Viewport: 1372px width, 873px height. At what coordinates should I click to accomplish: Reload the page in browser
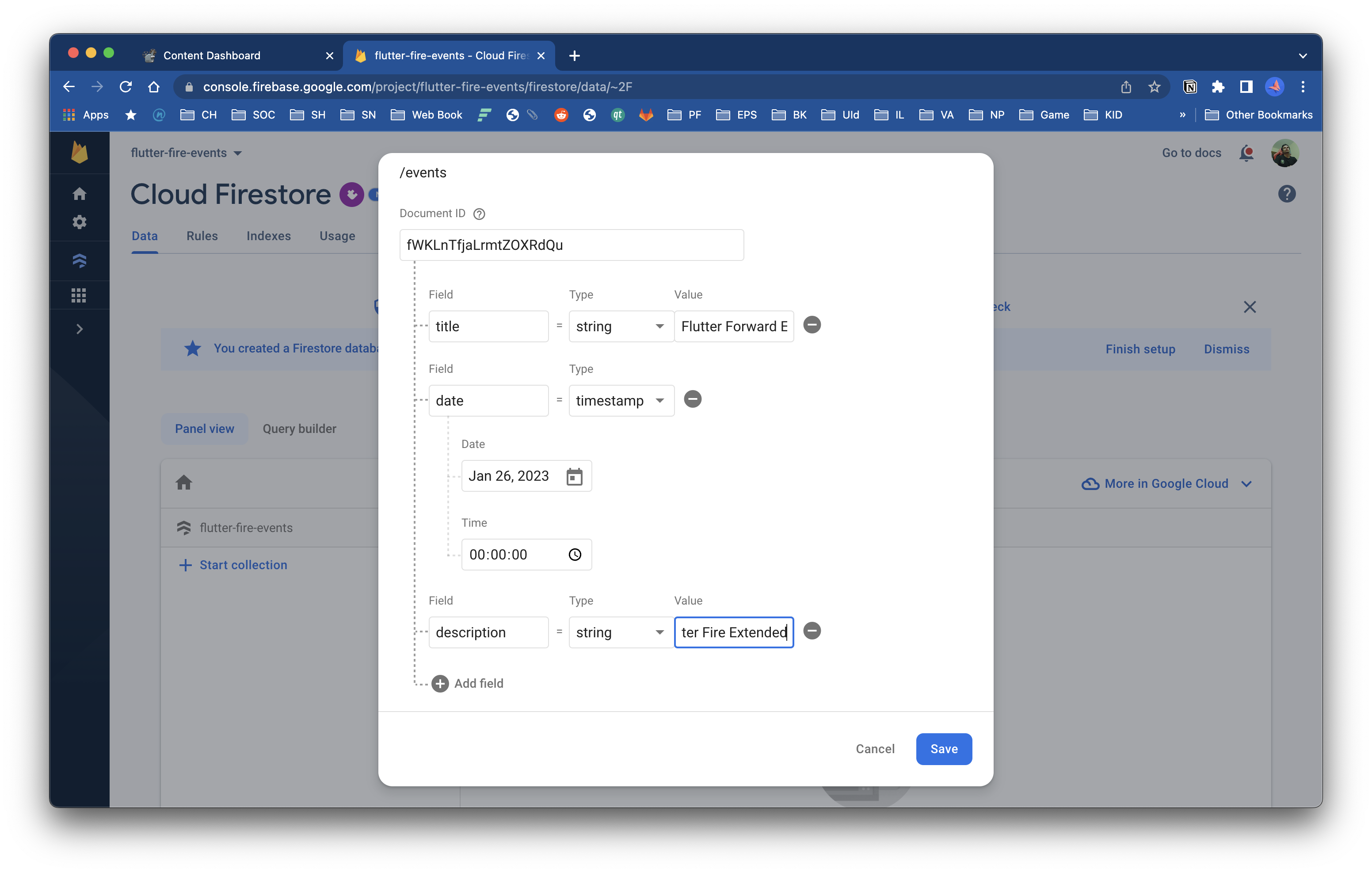click(126, 87)
